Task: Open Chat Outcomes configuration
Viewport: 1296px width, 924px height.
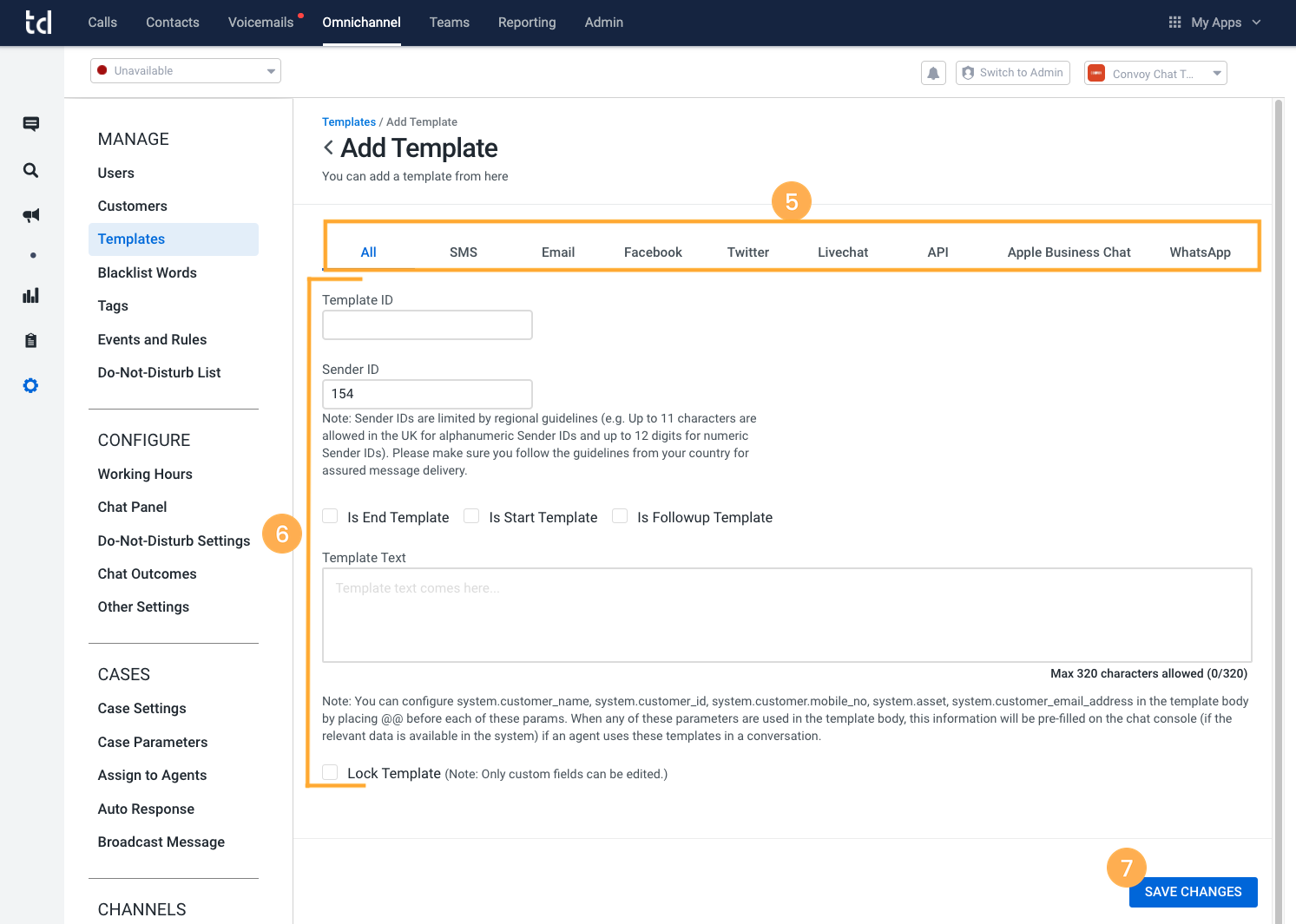Action: [148, 573]
